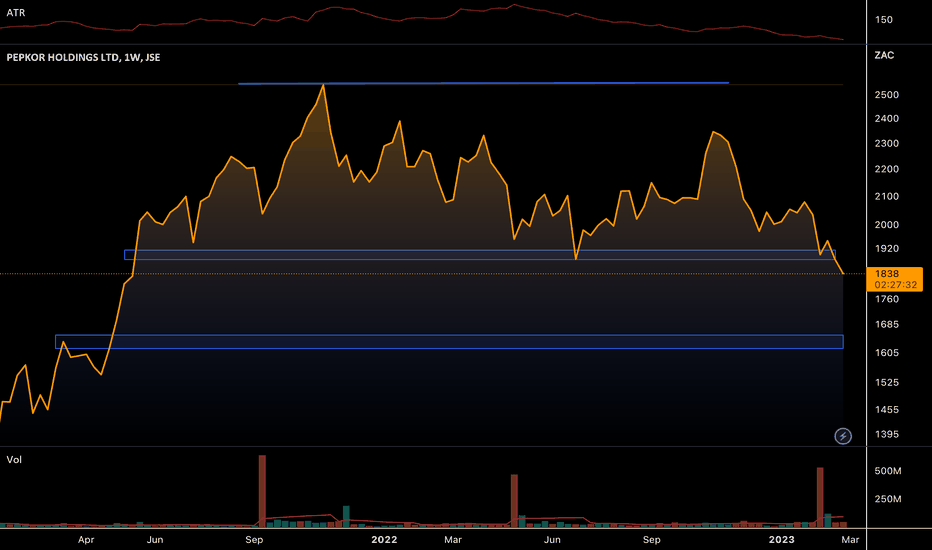Screen dimensions: 932x550
Task: Click the PEPKOR HOLDINGS LTD, 1W, JSE title
Action: (83, 58)
